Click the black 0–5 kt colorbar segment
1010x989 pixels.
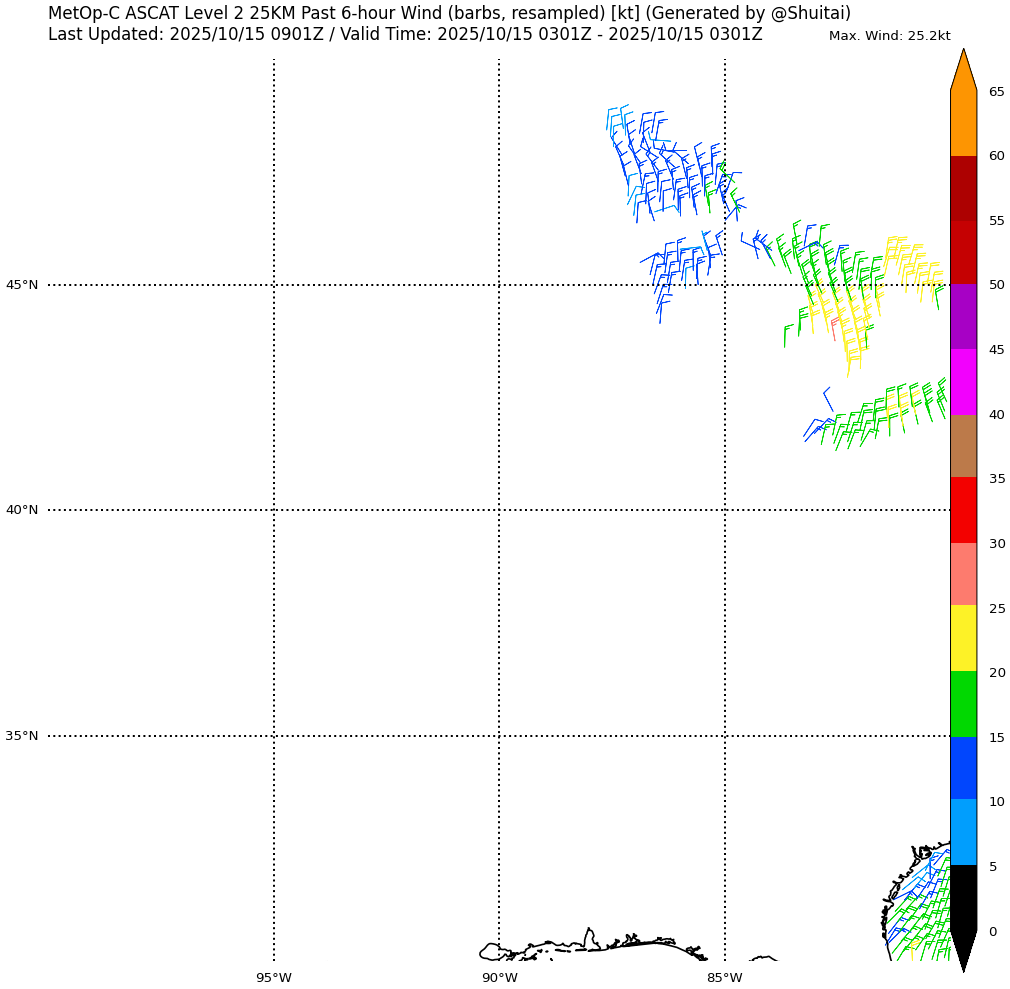coord(963,898)
